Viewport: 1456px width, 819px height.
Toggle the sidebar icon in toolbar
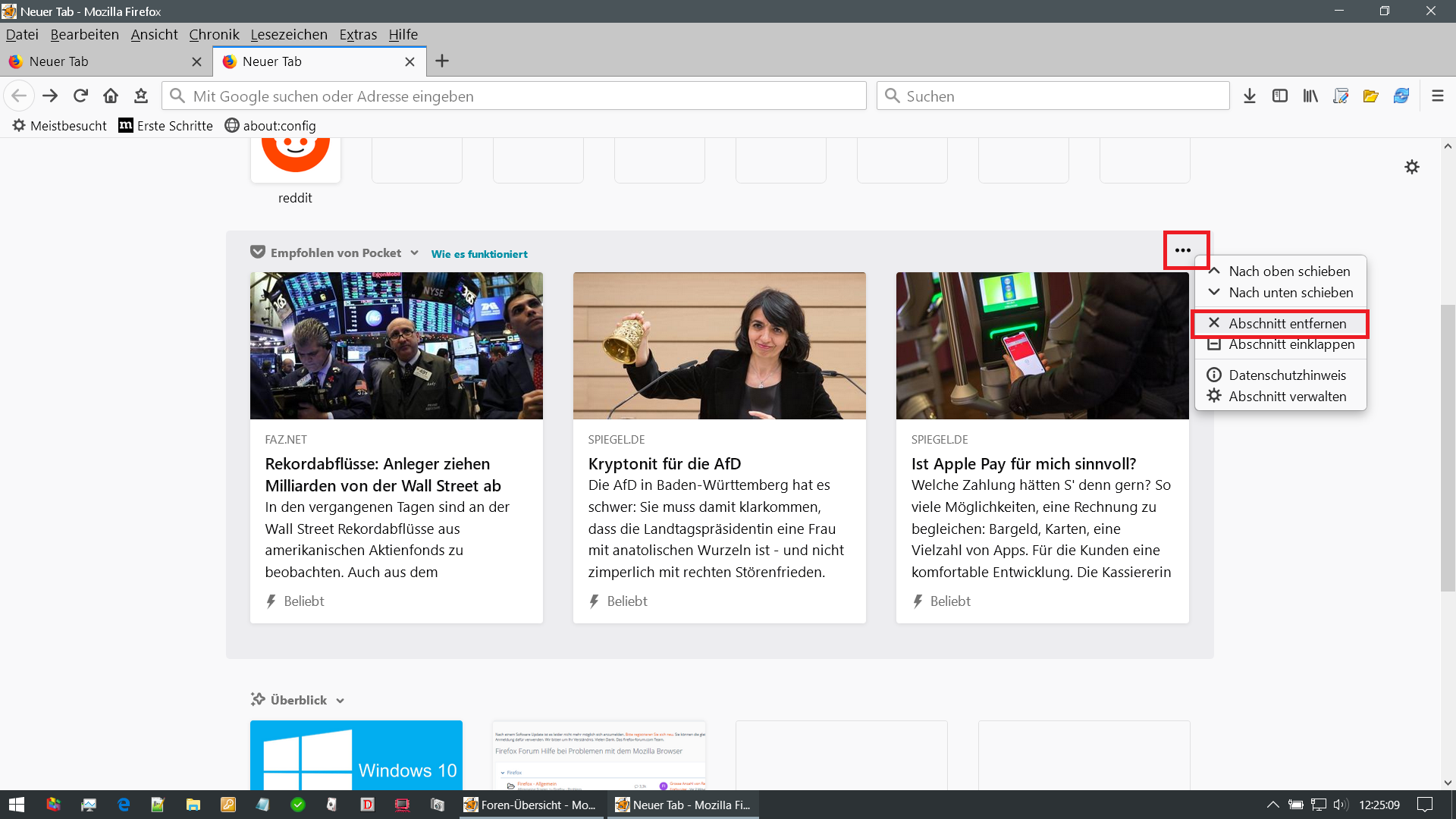coord(1280,96)
